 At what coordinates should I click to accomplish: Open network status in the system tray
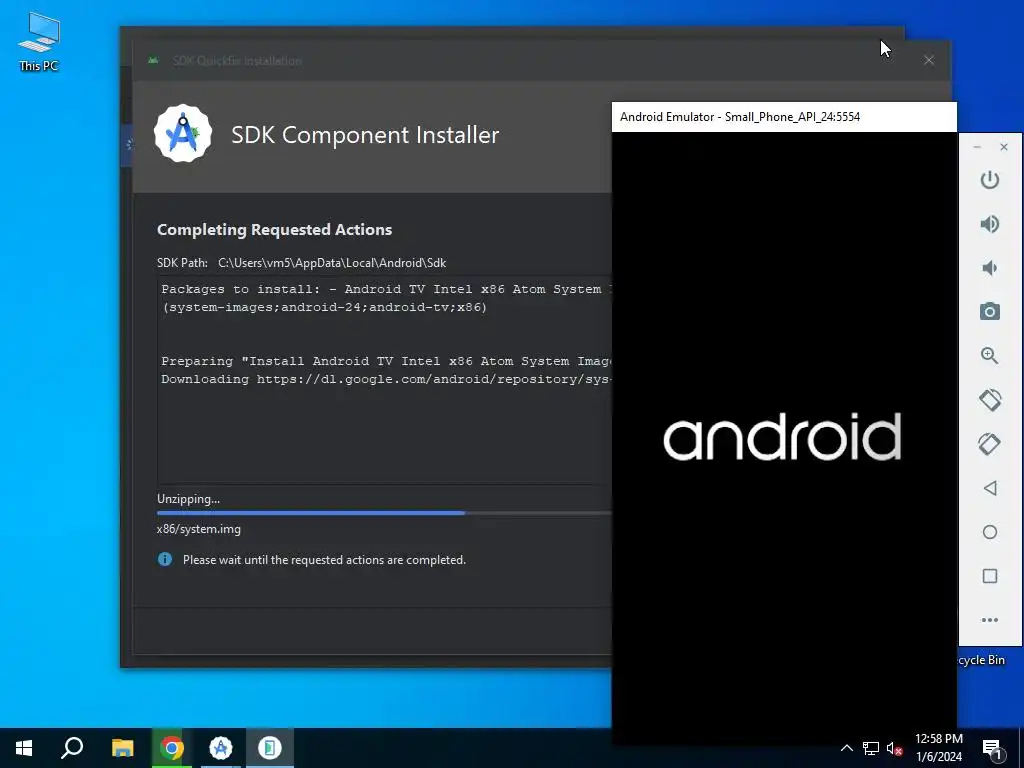871,748
